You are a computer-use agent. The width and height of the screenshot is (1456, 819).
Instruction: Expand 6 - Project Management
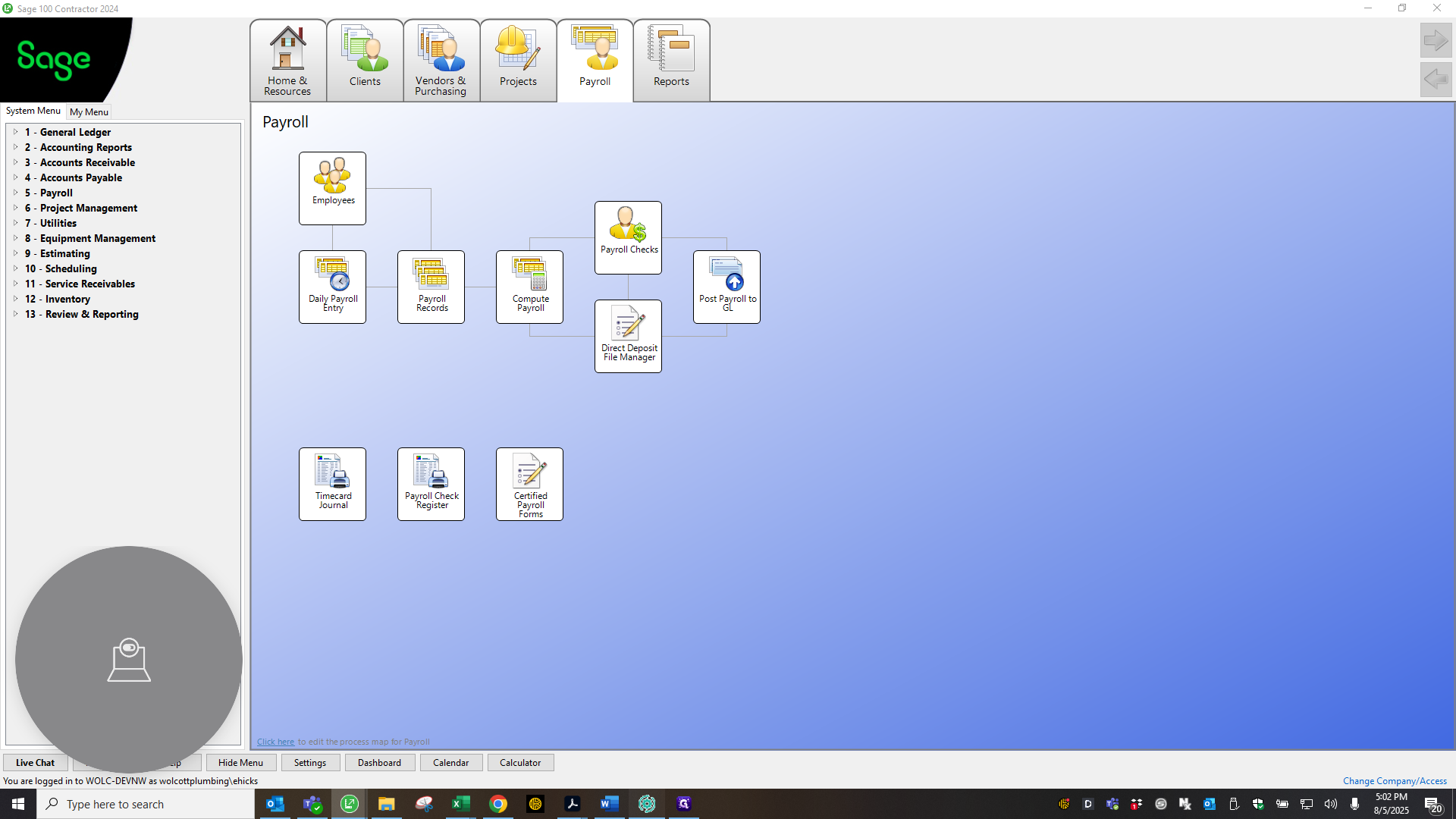[x=15, y=208]
